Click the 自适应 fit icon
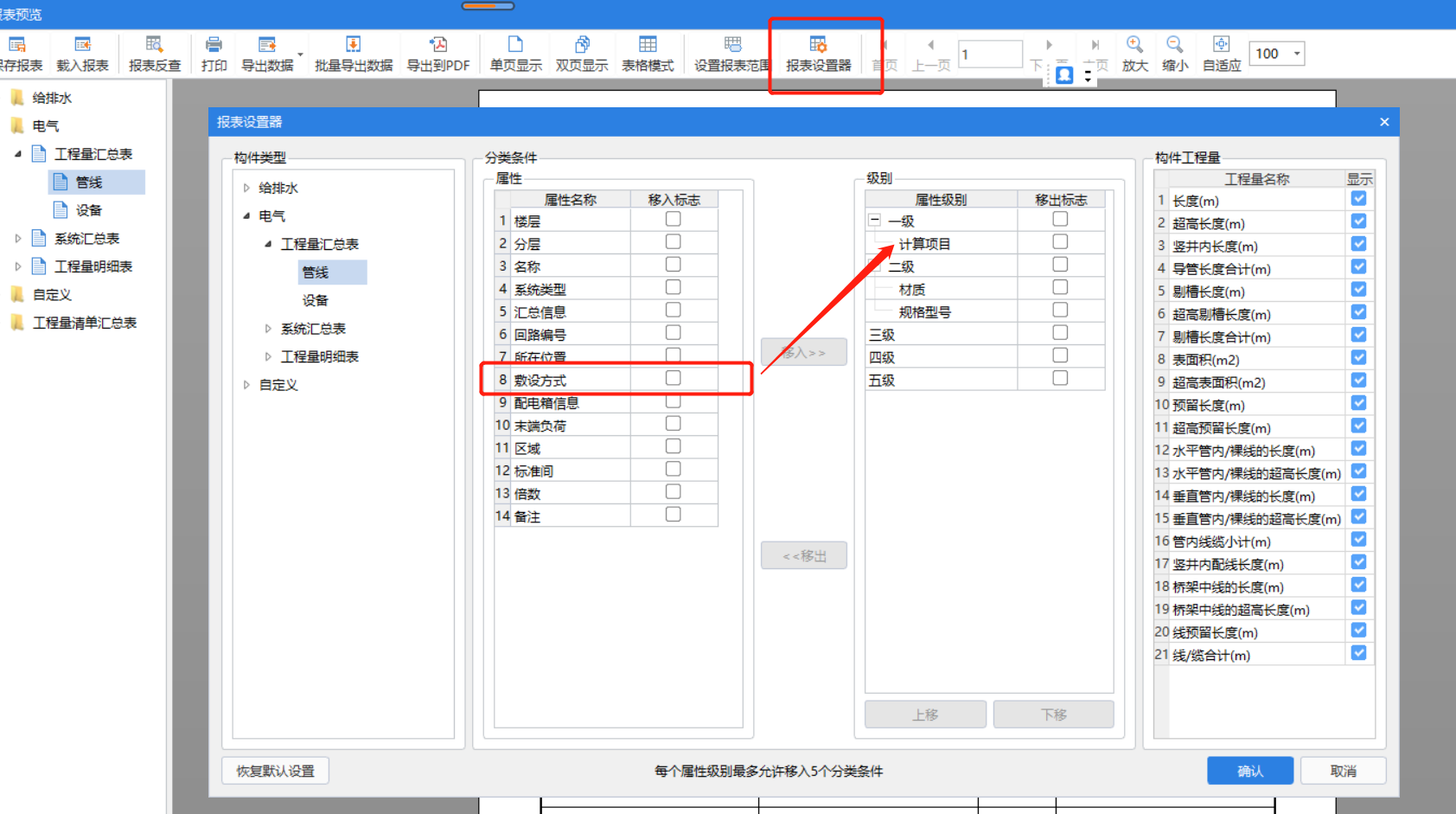1456x814 pixels. 1222,54
